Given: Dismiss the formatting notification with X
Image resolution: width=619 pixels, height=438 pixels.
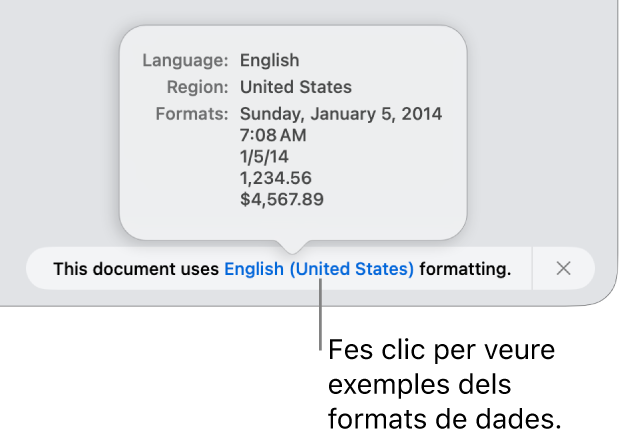Looking at the screenshot, I should [x=563, y=268].
